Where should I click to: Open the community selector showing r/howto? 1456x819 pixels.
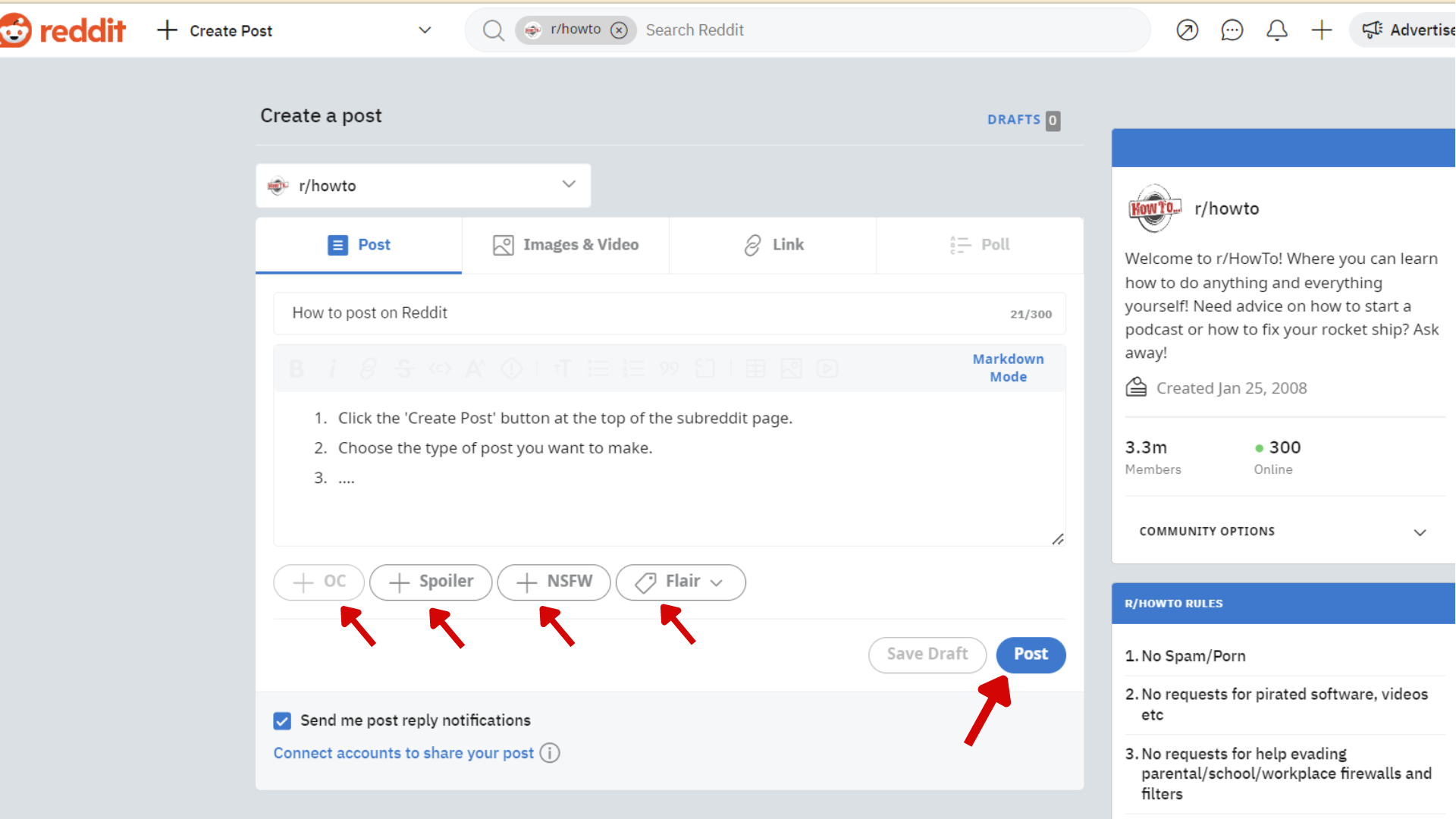pos(422,185)
